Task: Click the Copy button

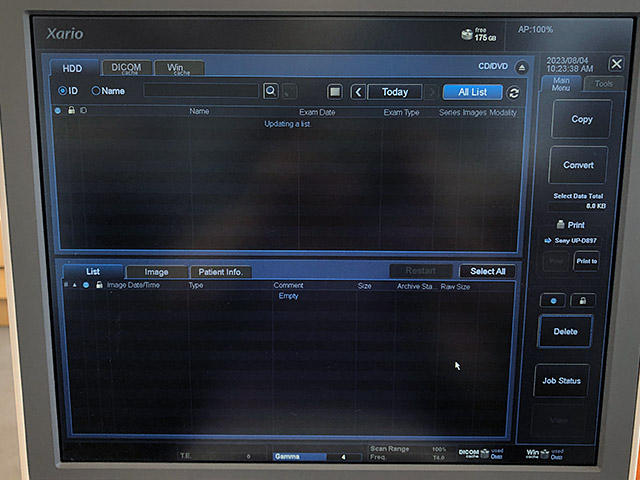Action: [x=582, y=119]
